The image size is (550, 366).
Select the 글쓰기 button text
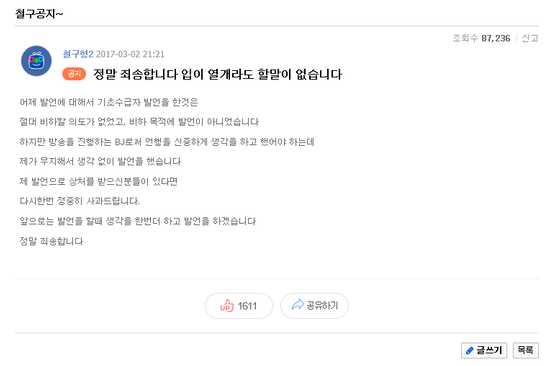489,350
